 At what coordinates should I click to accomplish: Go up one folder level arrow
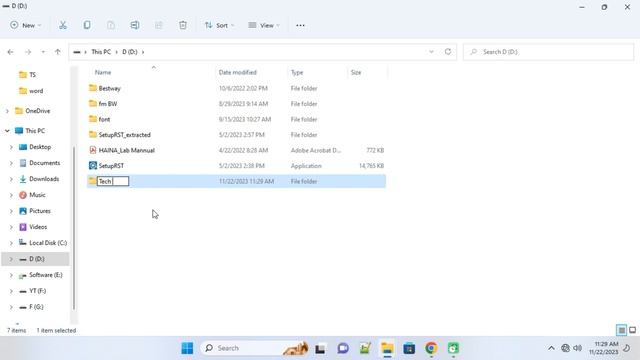coord(58,52)
